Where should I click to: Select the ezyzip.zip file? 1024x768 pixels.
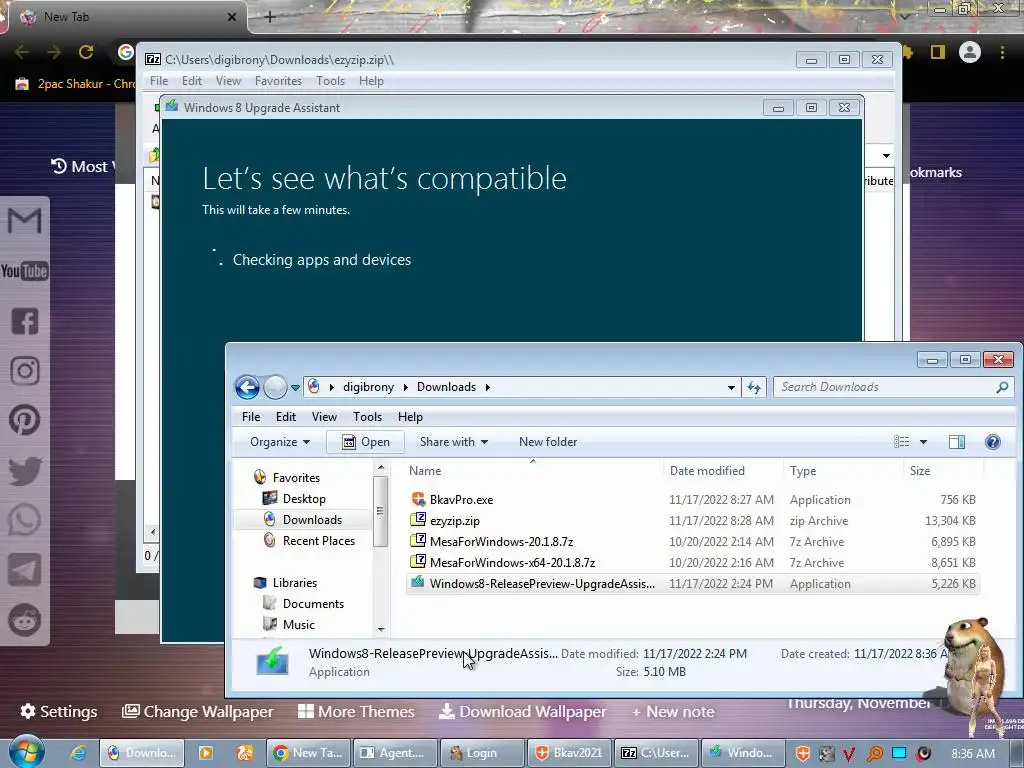pyautogui.click(x=455, y=520)
